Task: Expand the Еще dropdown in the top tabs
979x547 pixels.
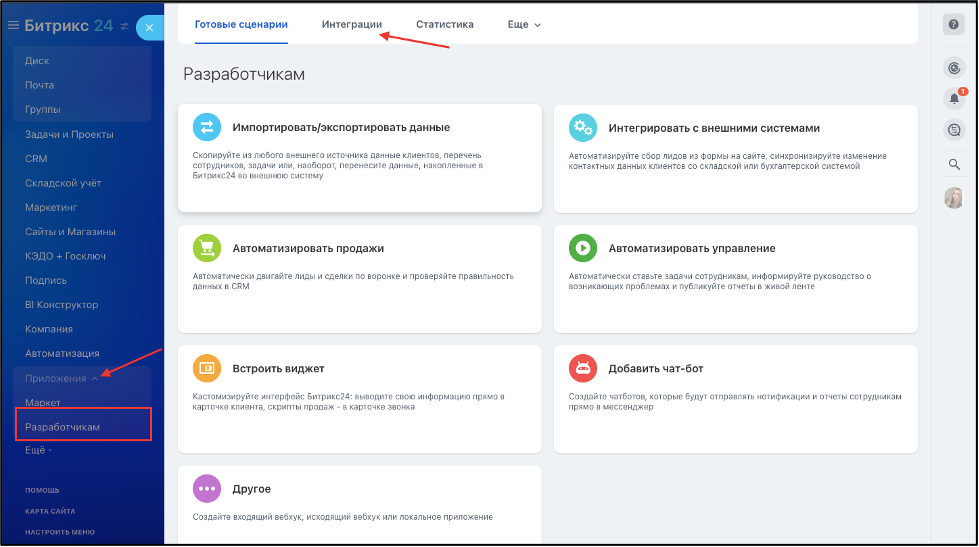Action: (524, 24)
